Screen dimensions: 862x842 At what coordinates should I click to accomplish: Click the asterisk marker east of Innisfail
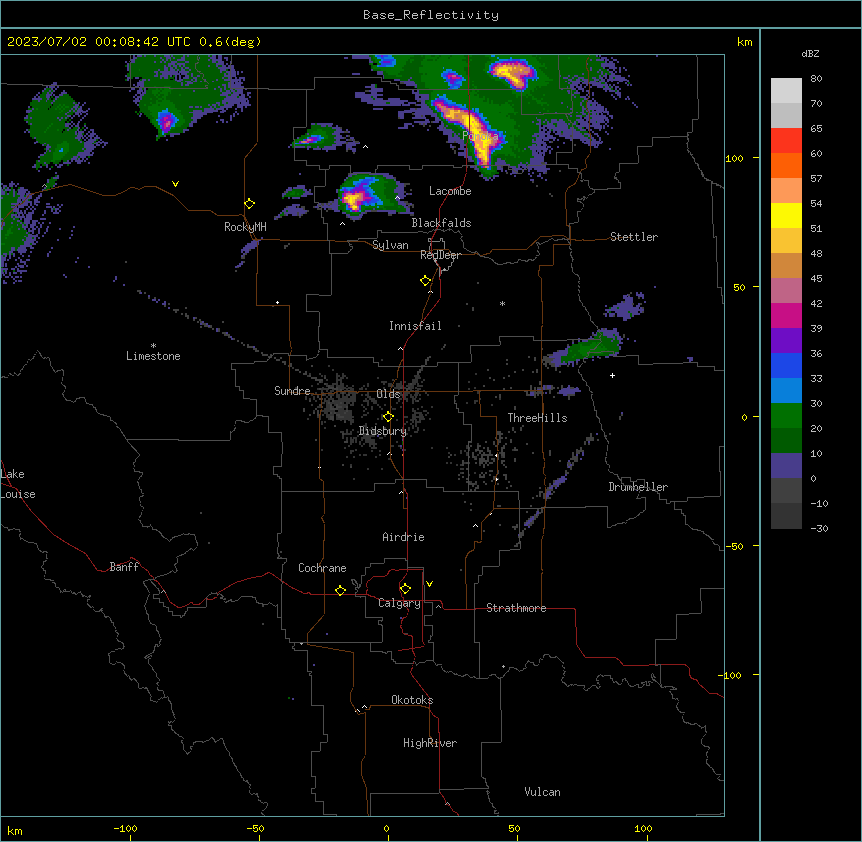(502, 303)
